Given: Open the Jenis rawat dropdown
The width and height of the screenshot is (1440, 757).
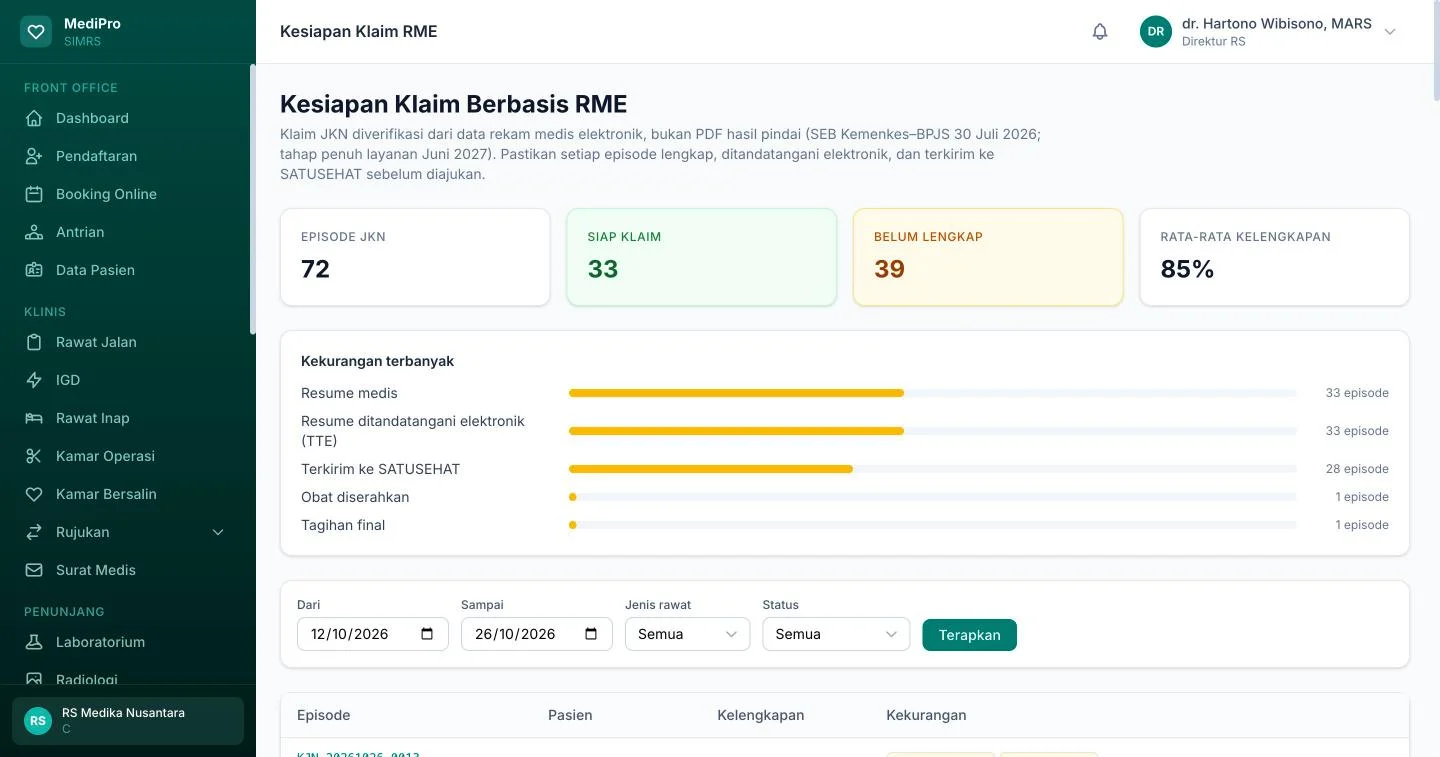Looking at the screenshot, I should tap(687, 634).
